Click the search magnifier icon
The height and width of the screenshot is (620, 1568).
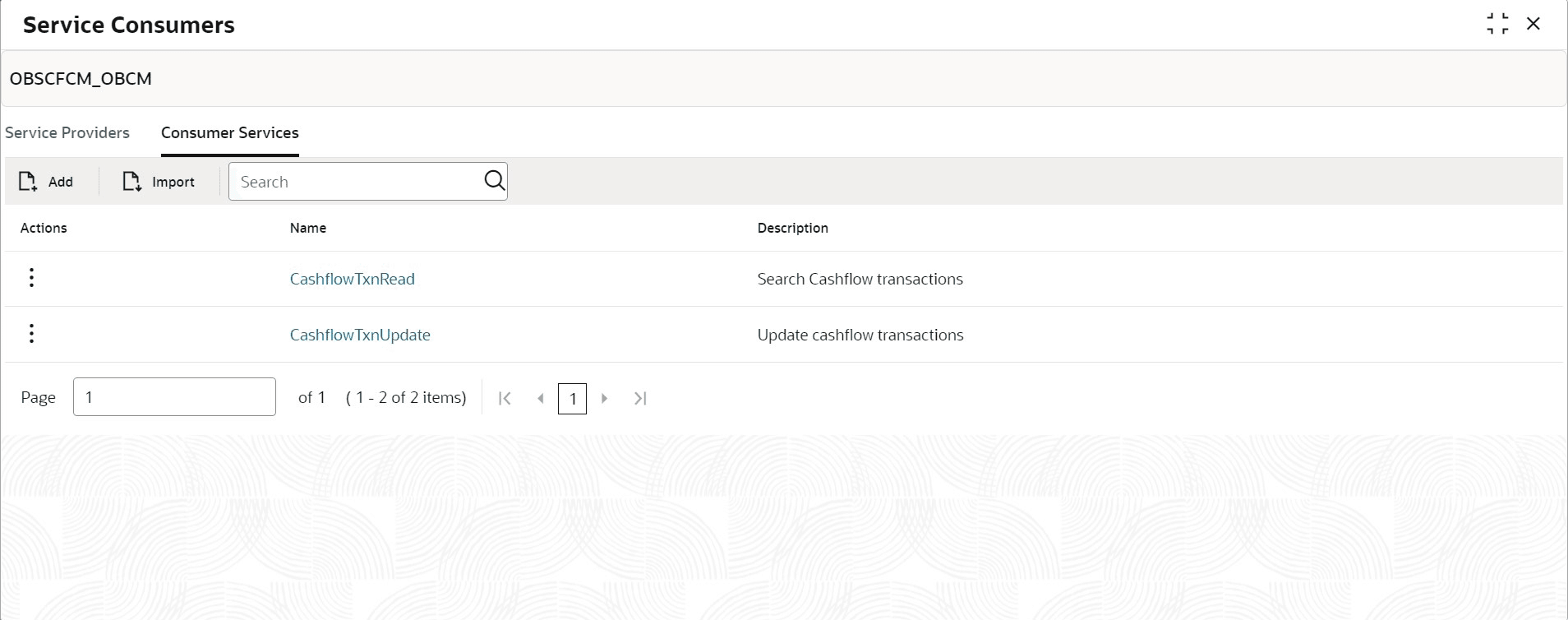click(x=494, y=181)
